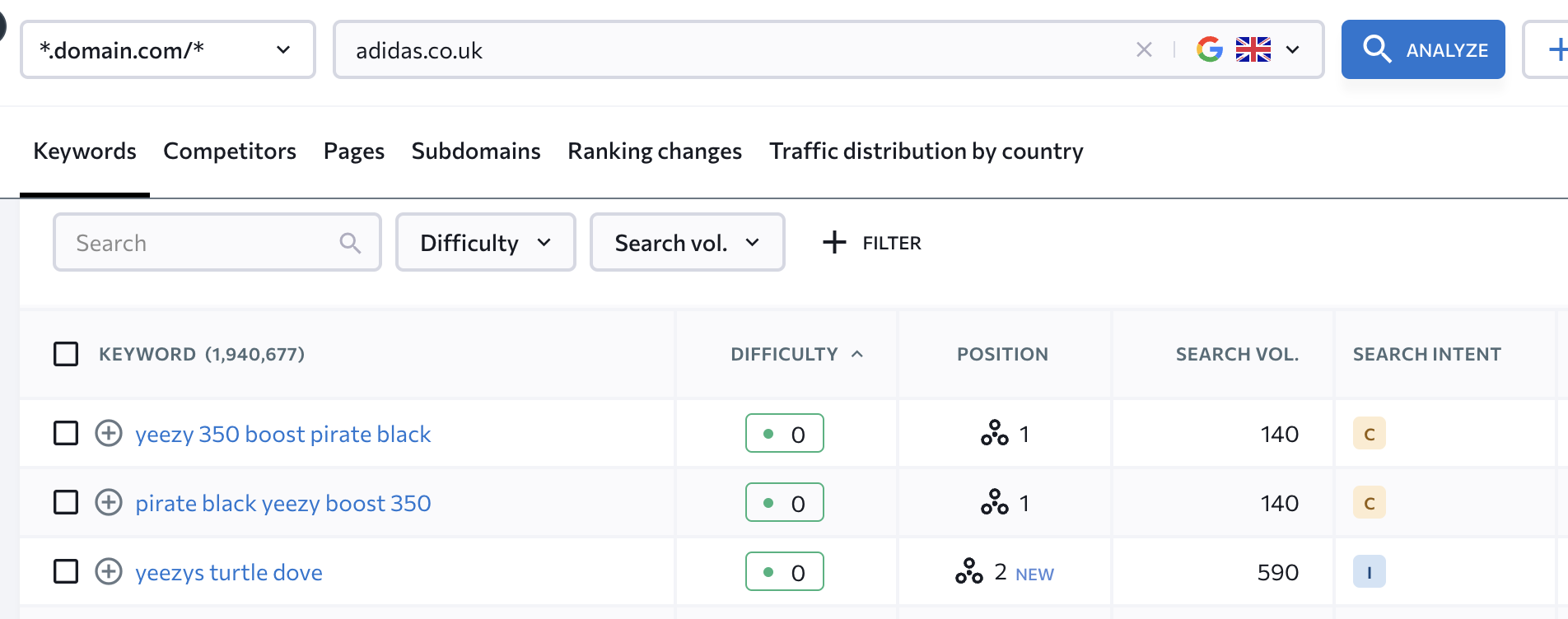Select all keywords with the header checkbox
Screen dimensions: 1568x619
66,354
